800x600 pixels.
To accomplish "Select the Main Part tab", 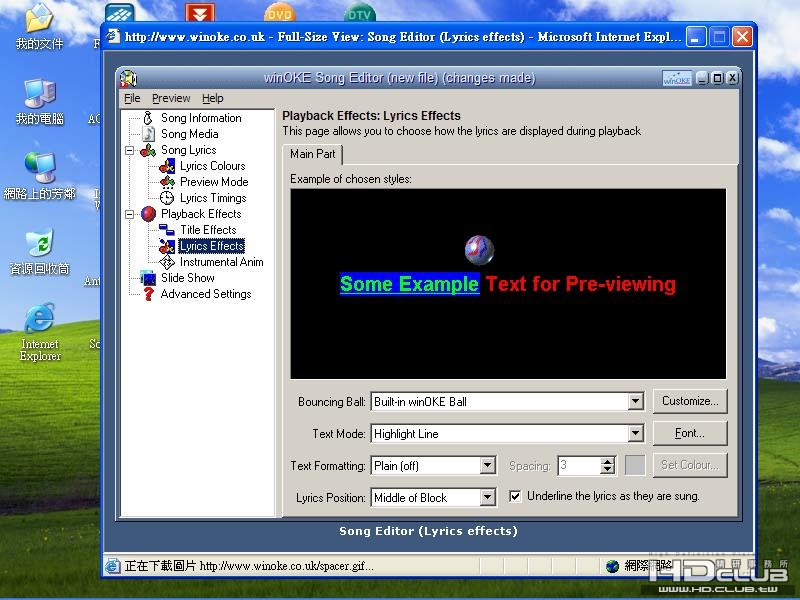I will click(x=312, y=154).
